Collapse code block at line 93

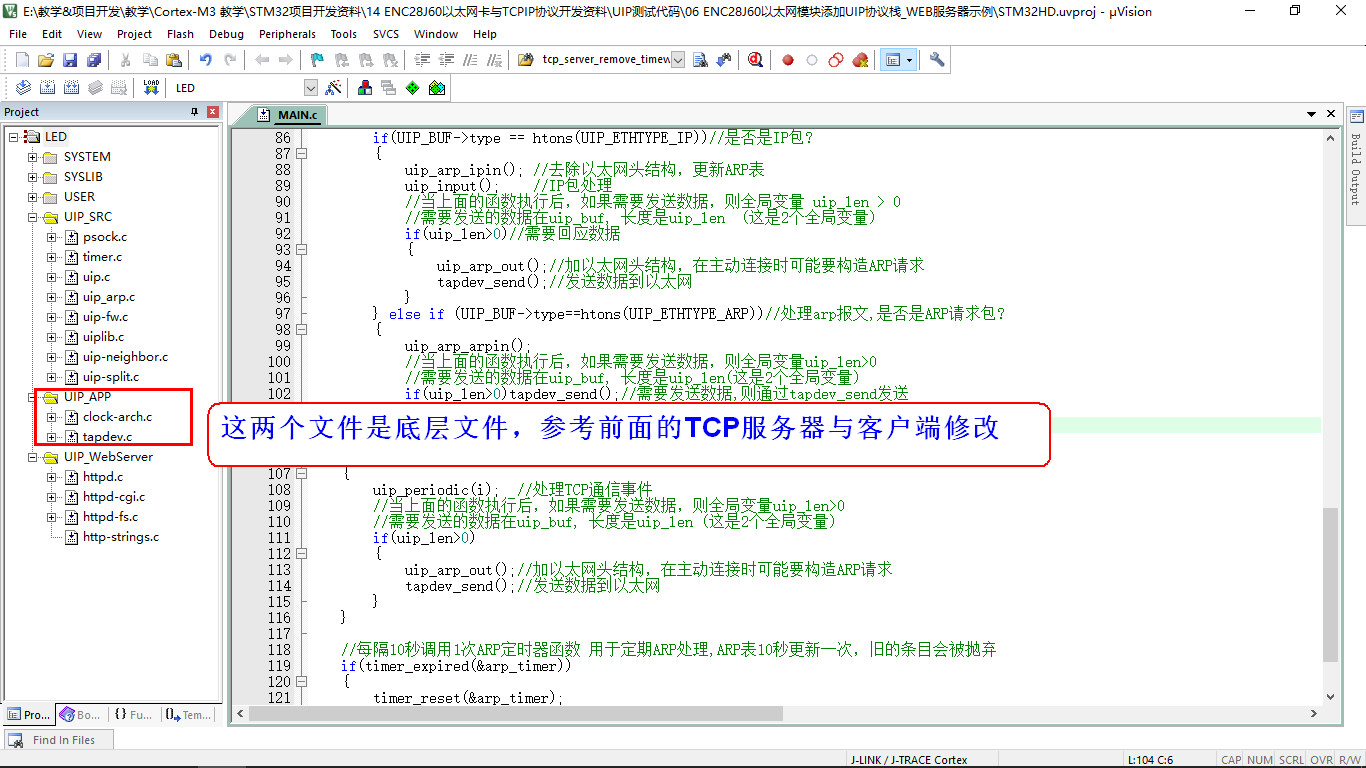click(301, 250)
